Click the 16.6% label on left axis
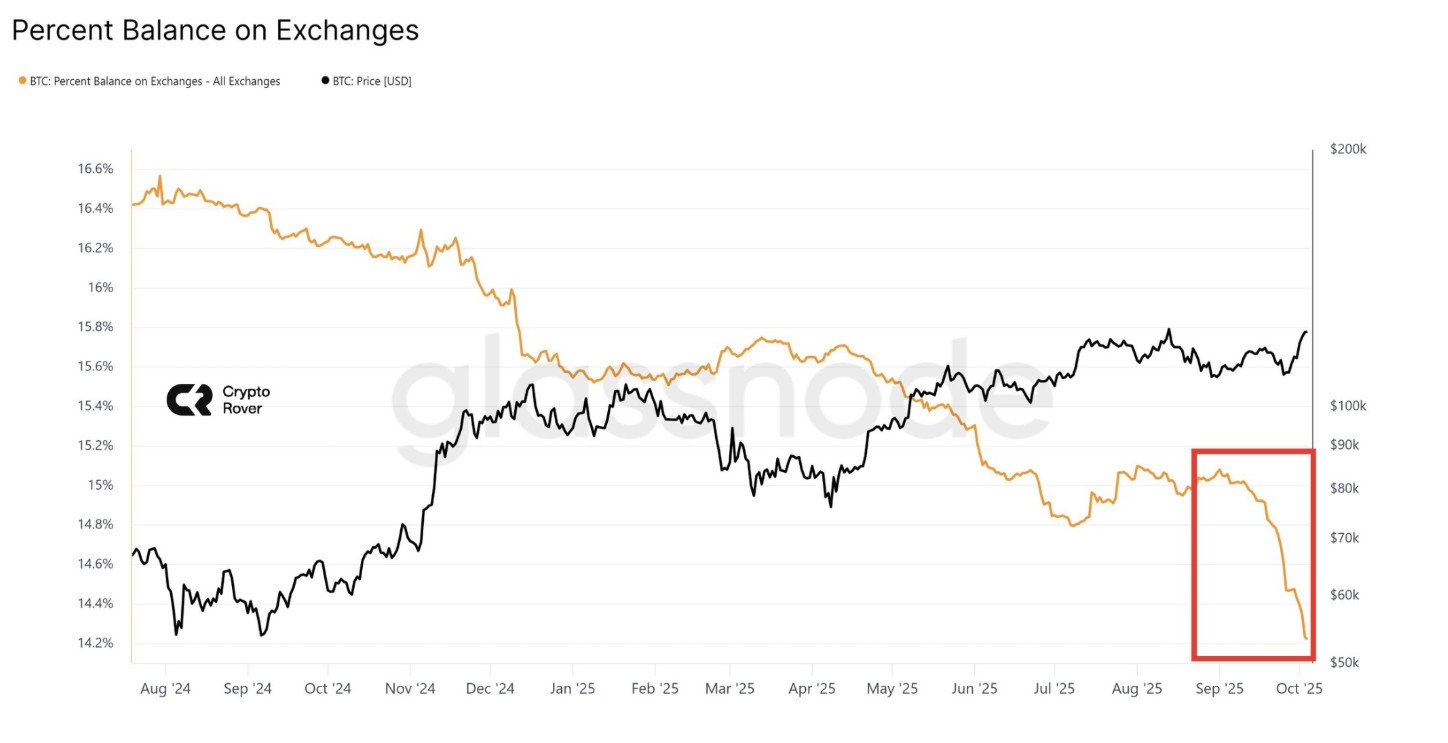This screenshot has height=743, width=1448. [95, 169]
